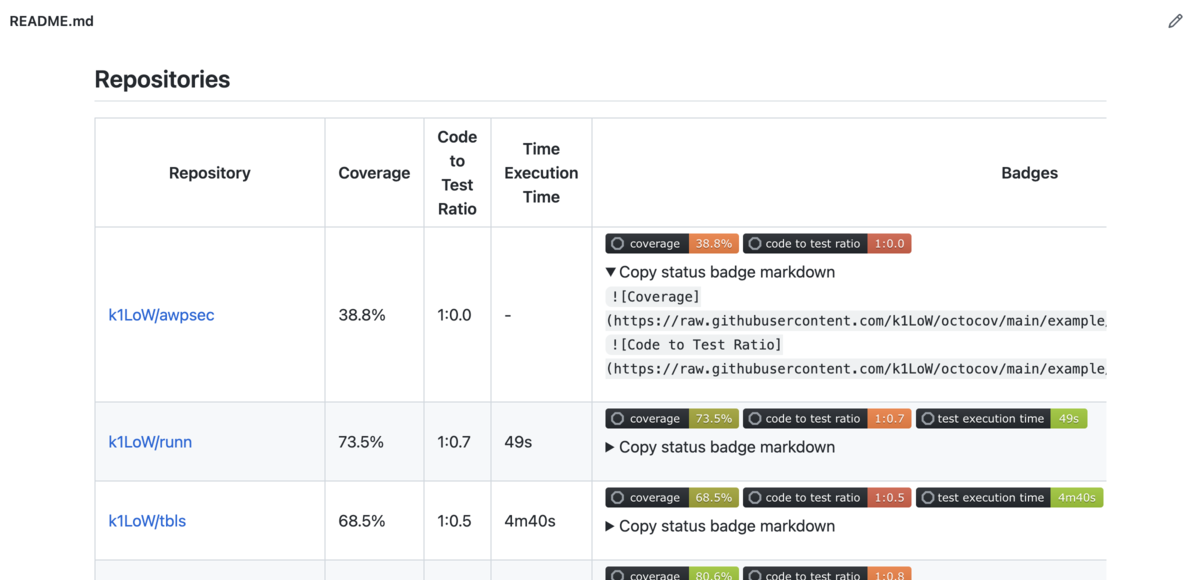The height and width of the screenshot is (580, 1200).
Task: Click the runn coverage 73.5% badge
Action: click(x=672, y=419)
